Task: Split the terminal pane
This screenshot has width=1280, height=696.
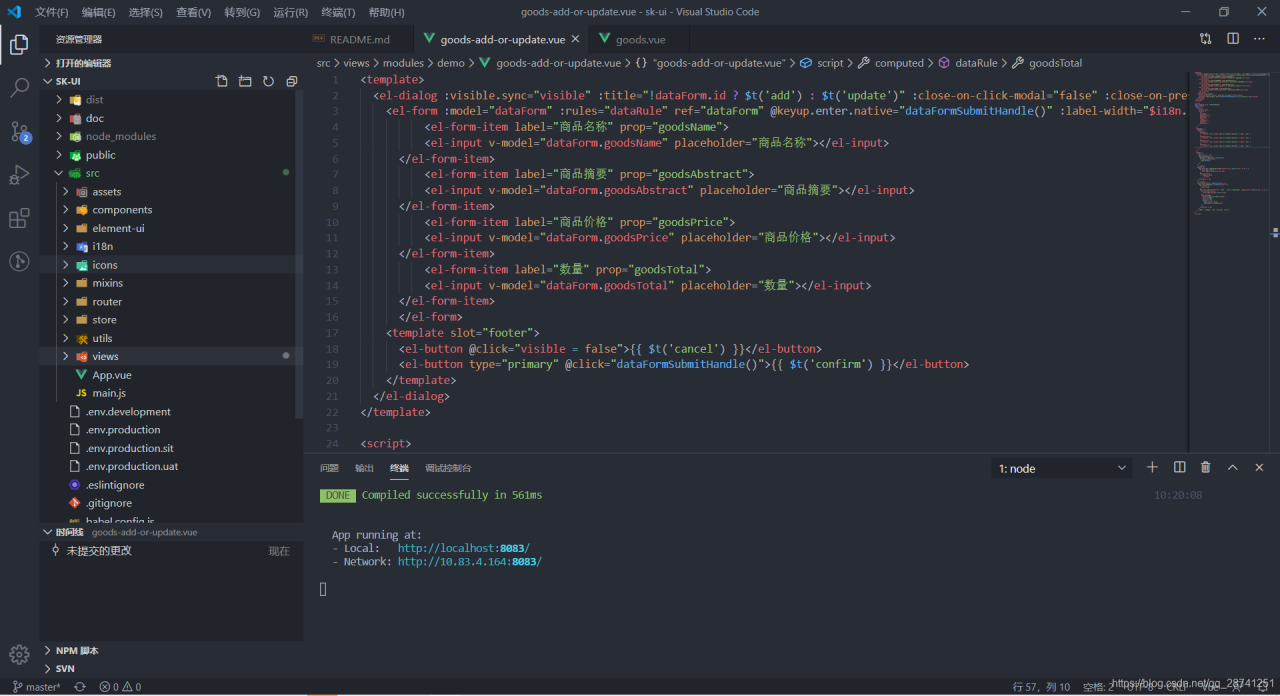Action: coord(1179,467)
